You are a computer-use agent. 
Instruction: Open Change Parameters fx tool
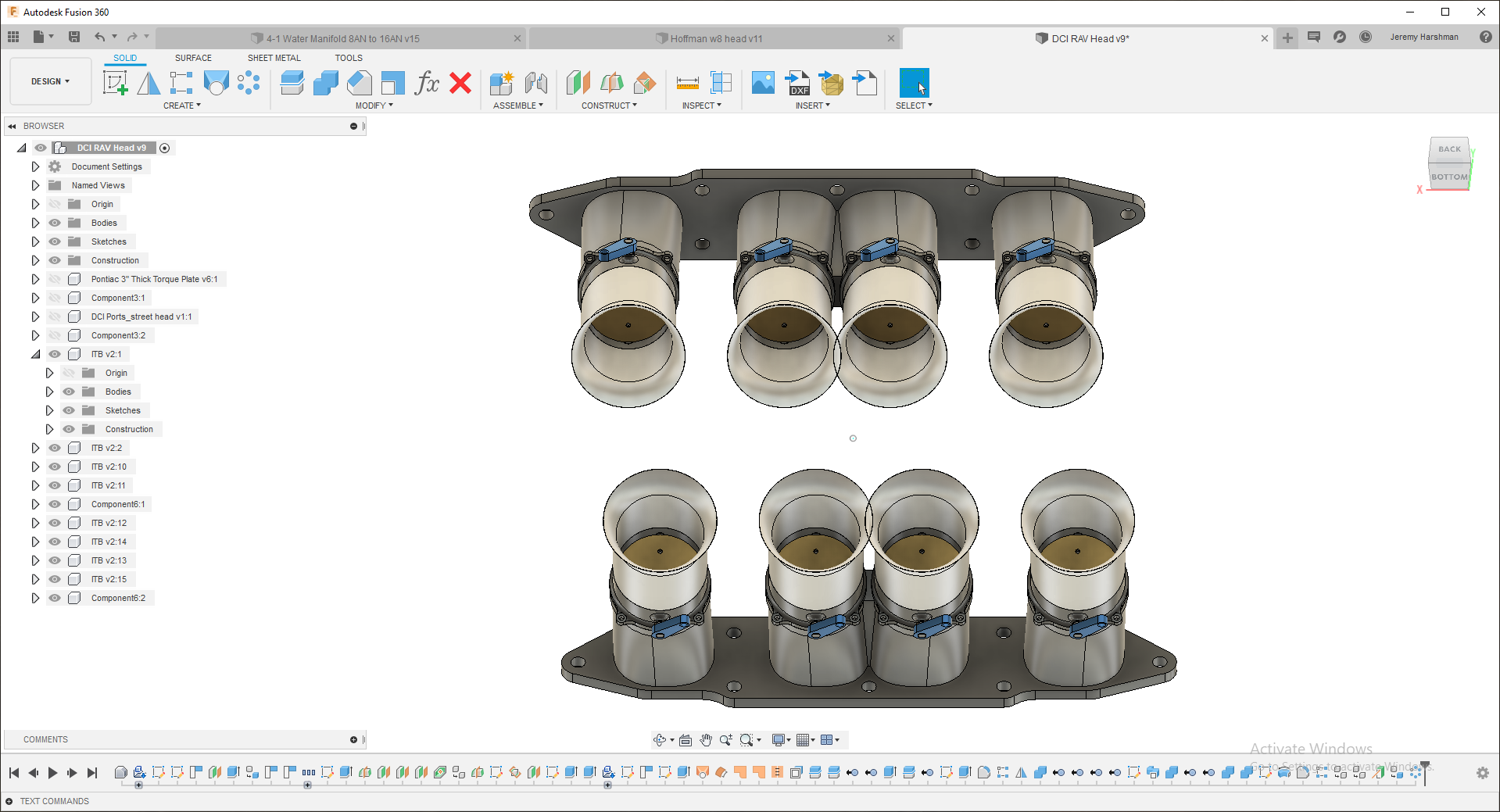pos(427,83)
